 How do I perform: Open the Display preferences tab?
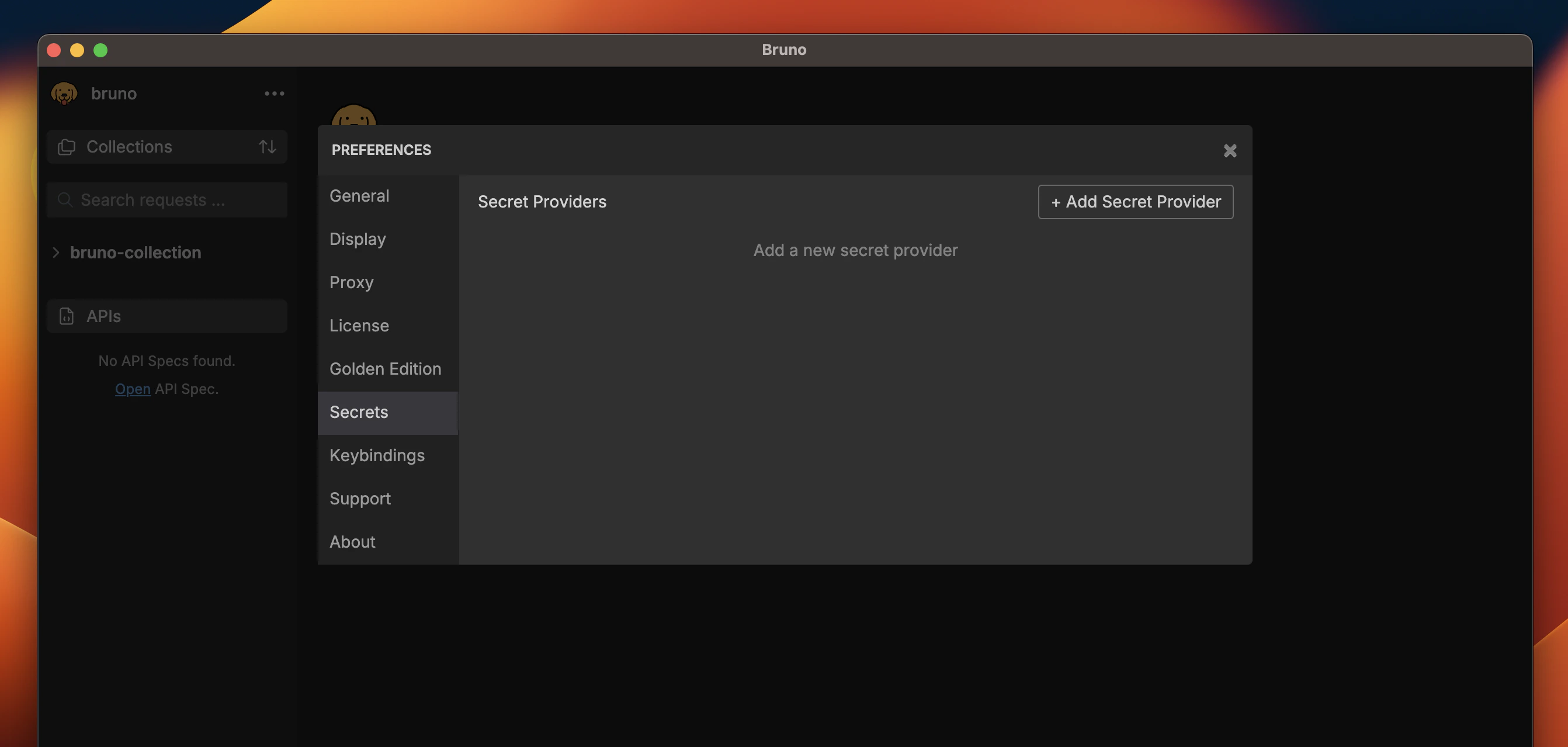358,239
